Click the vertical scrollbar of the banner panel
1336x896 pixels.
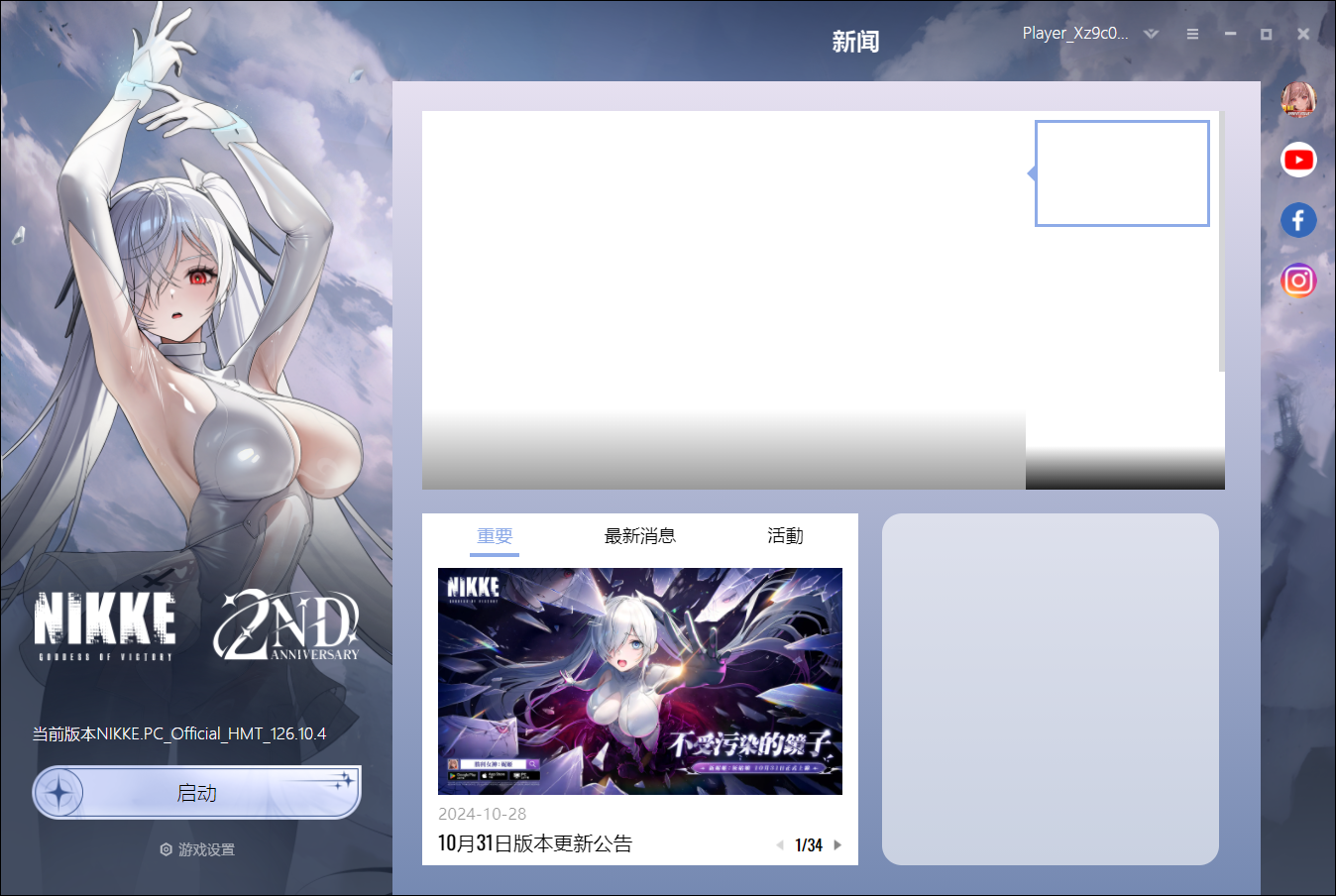coord(1222,242)
